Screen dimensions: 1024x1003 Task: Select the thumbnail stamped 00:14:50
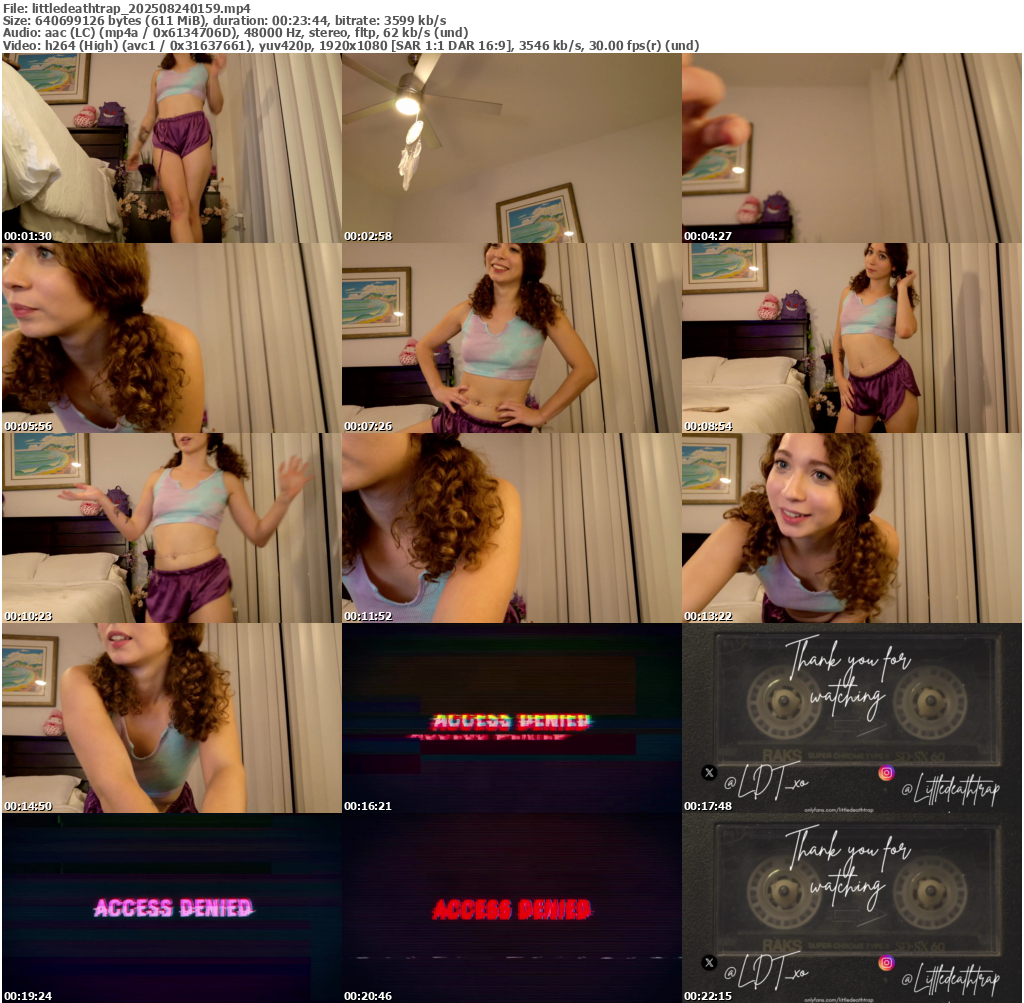pos(171,718)
